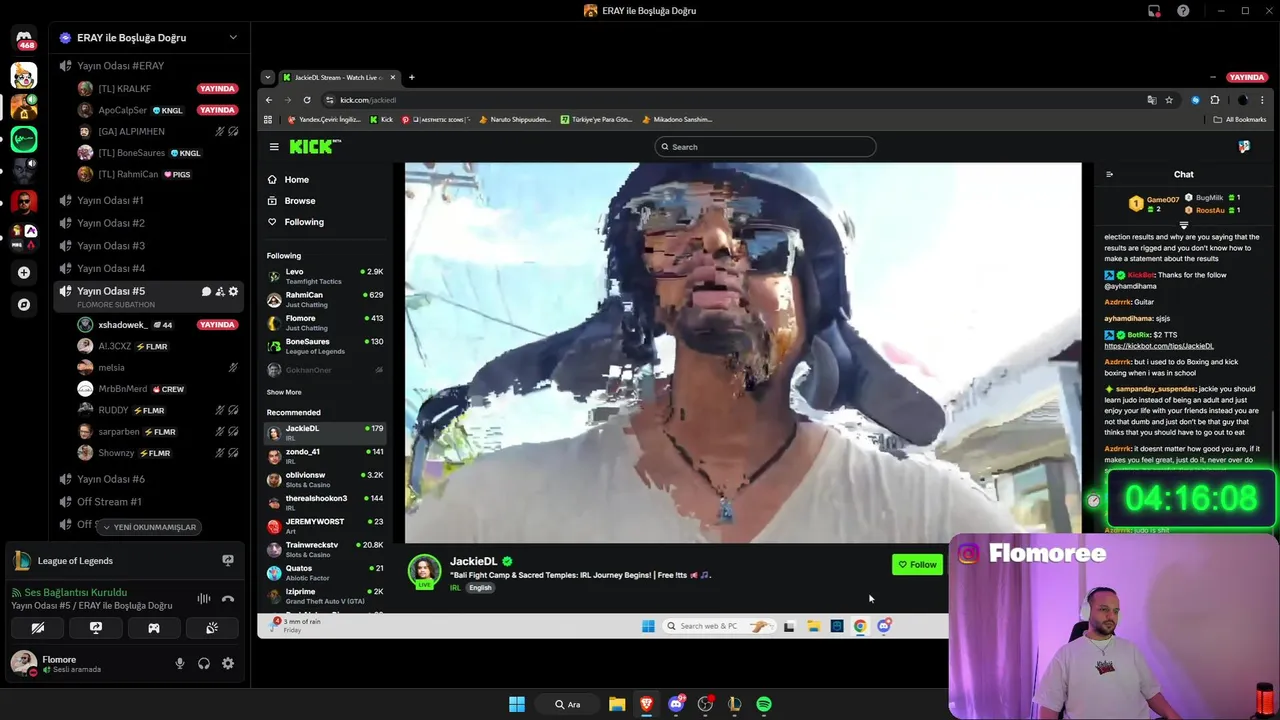Go to Kick Home
Screen dimensions: 1280x720
coord(296,180)
